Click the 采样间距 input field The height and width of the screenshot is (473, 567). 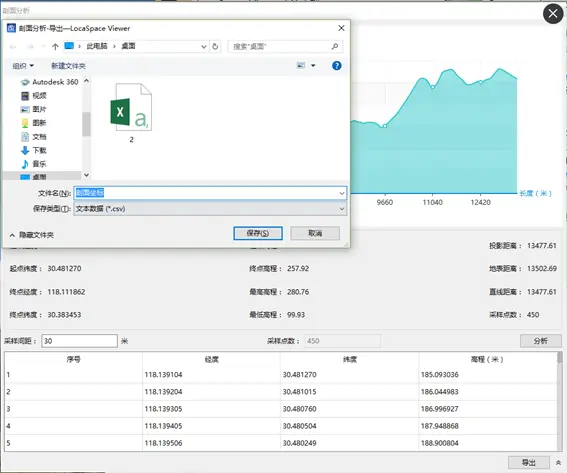[80, 341]
